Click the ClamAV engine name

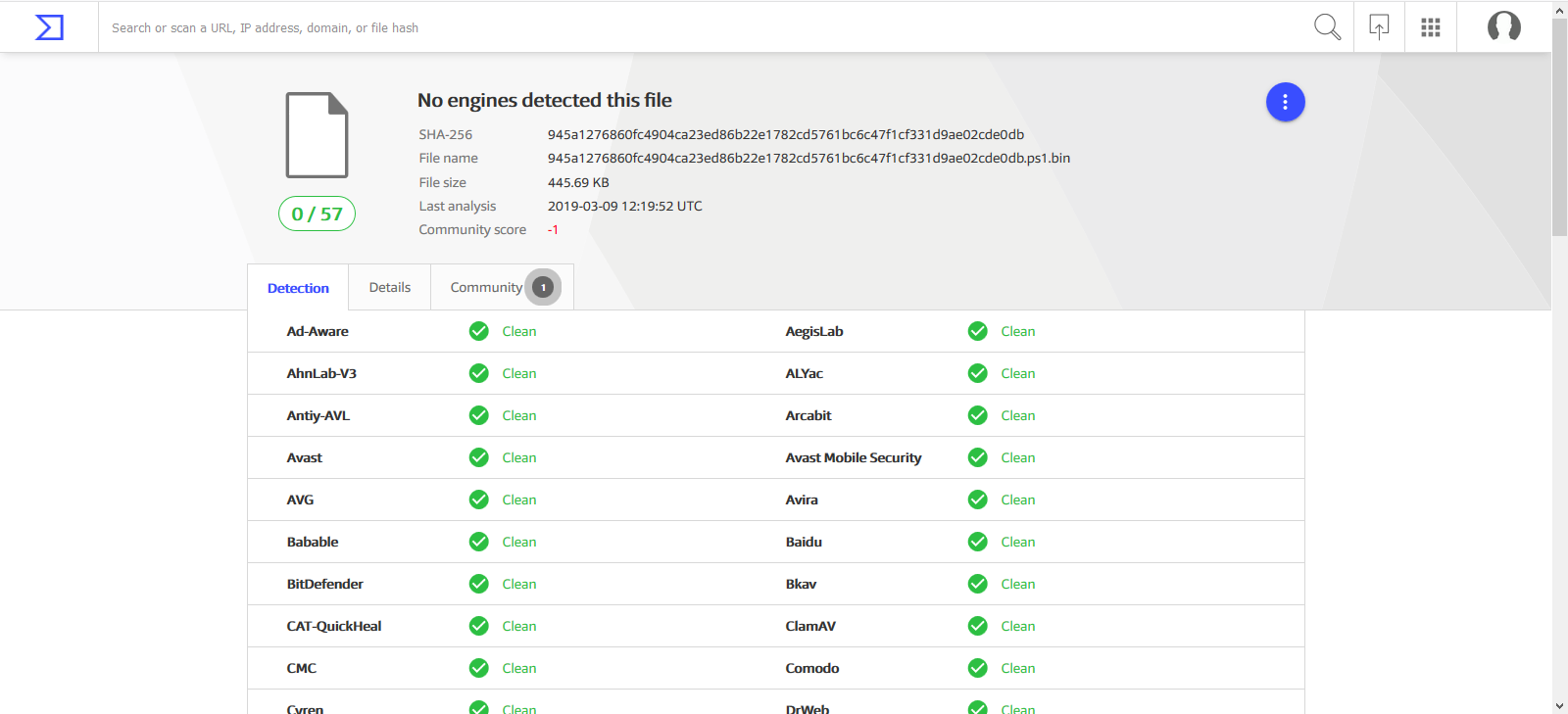(x=810, y=626)
